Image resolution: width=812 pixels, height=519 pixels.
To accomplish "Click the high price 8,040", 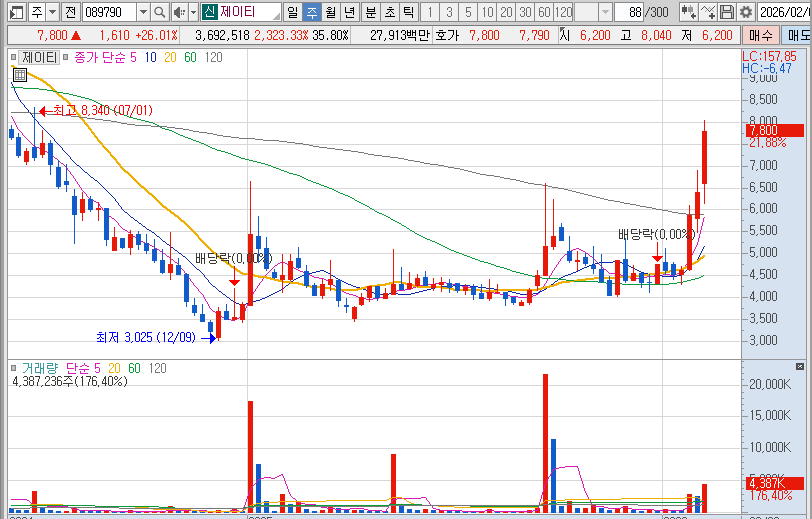I will click(656, 35).
